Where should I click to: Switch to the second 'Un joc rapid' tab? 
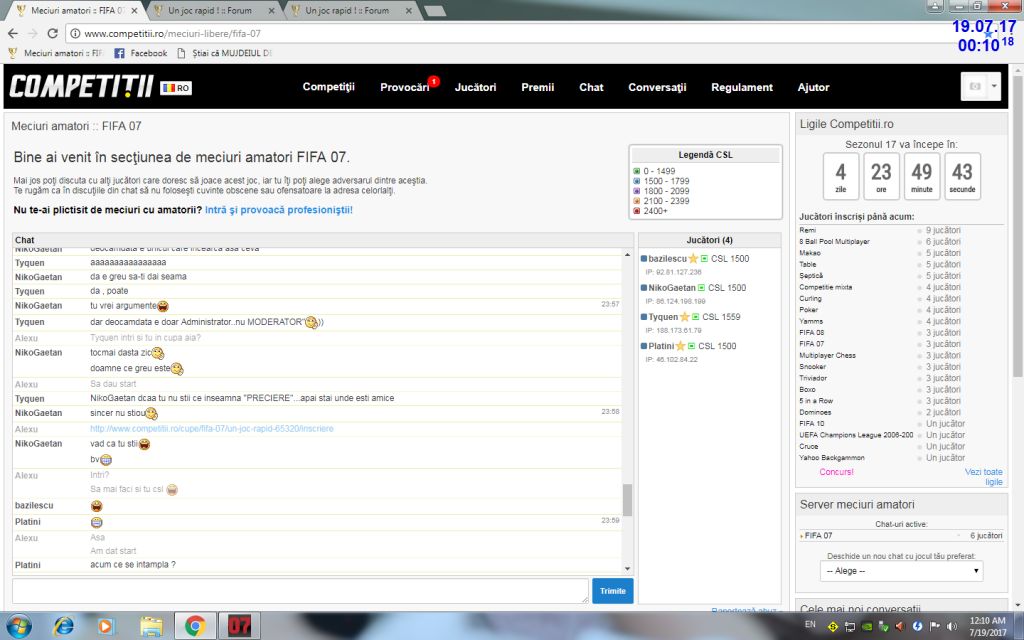[347, 10]
